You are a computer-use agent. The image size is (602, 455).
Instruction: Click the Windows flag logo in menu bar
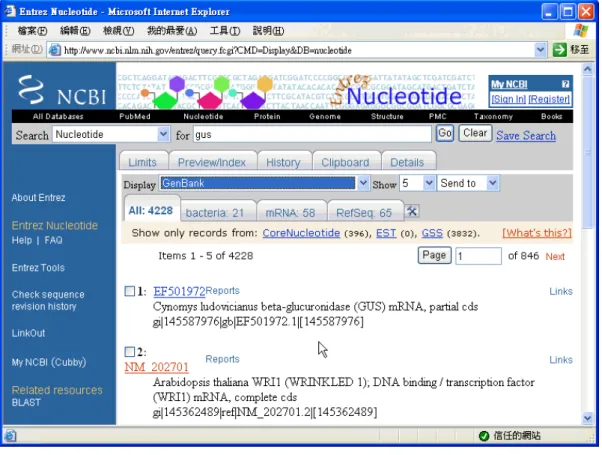[x=580, y=31]
